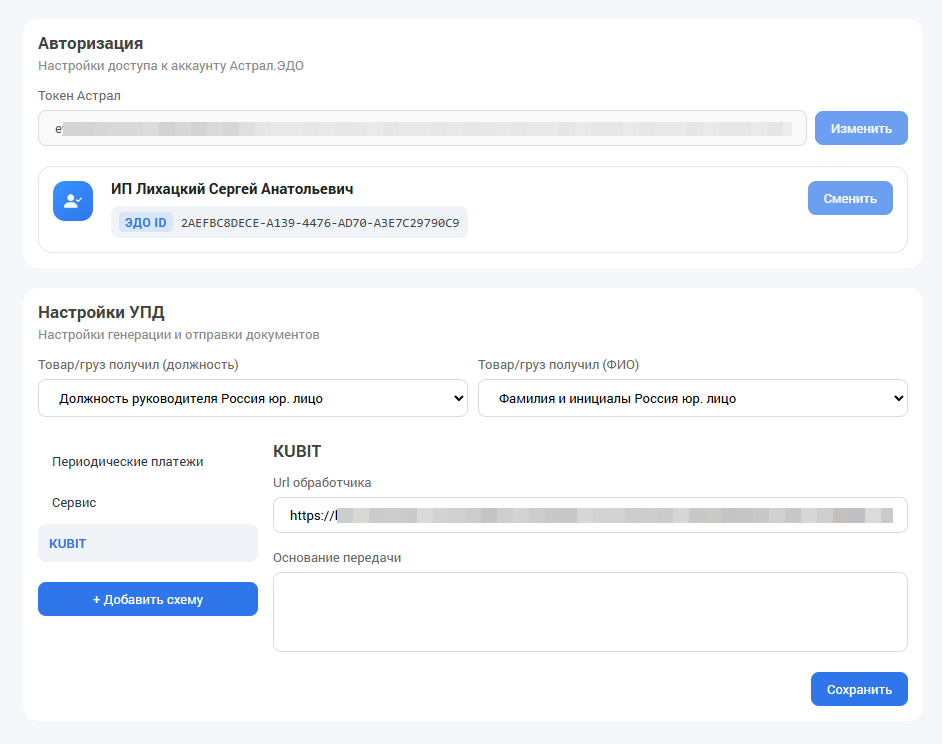Switch to Периодические платежи scheme
The width and height of the screenshot is (942, 744).
[128, 462]
